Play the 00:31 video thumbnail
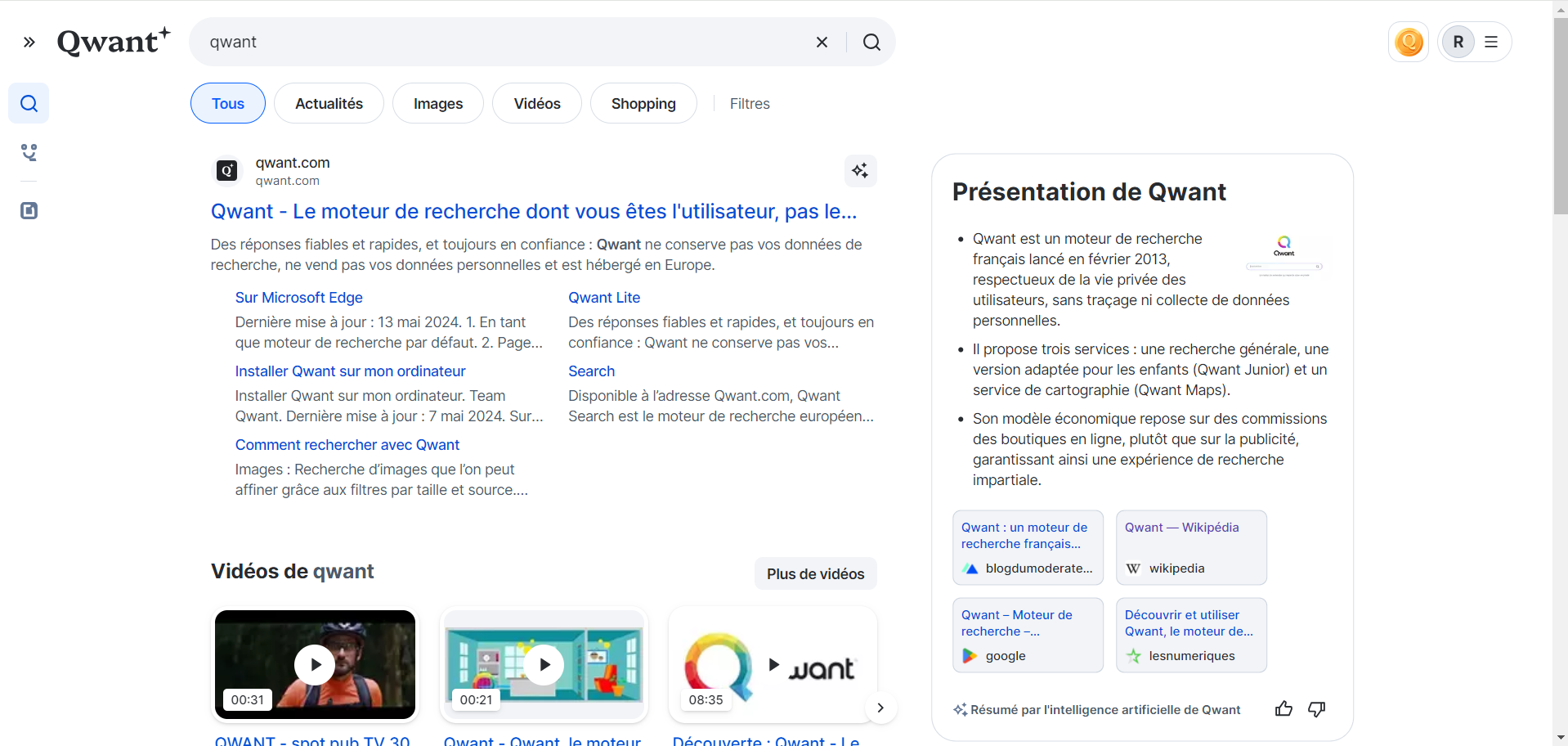The image size is (1568, 746). coord(315,664)
